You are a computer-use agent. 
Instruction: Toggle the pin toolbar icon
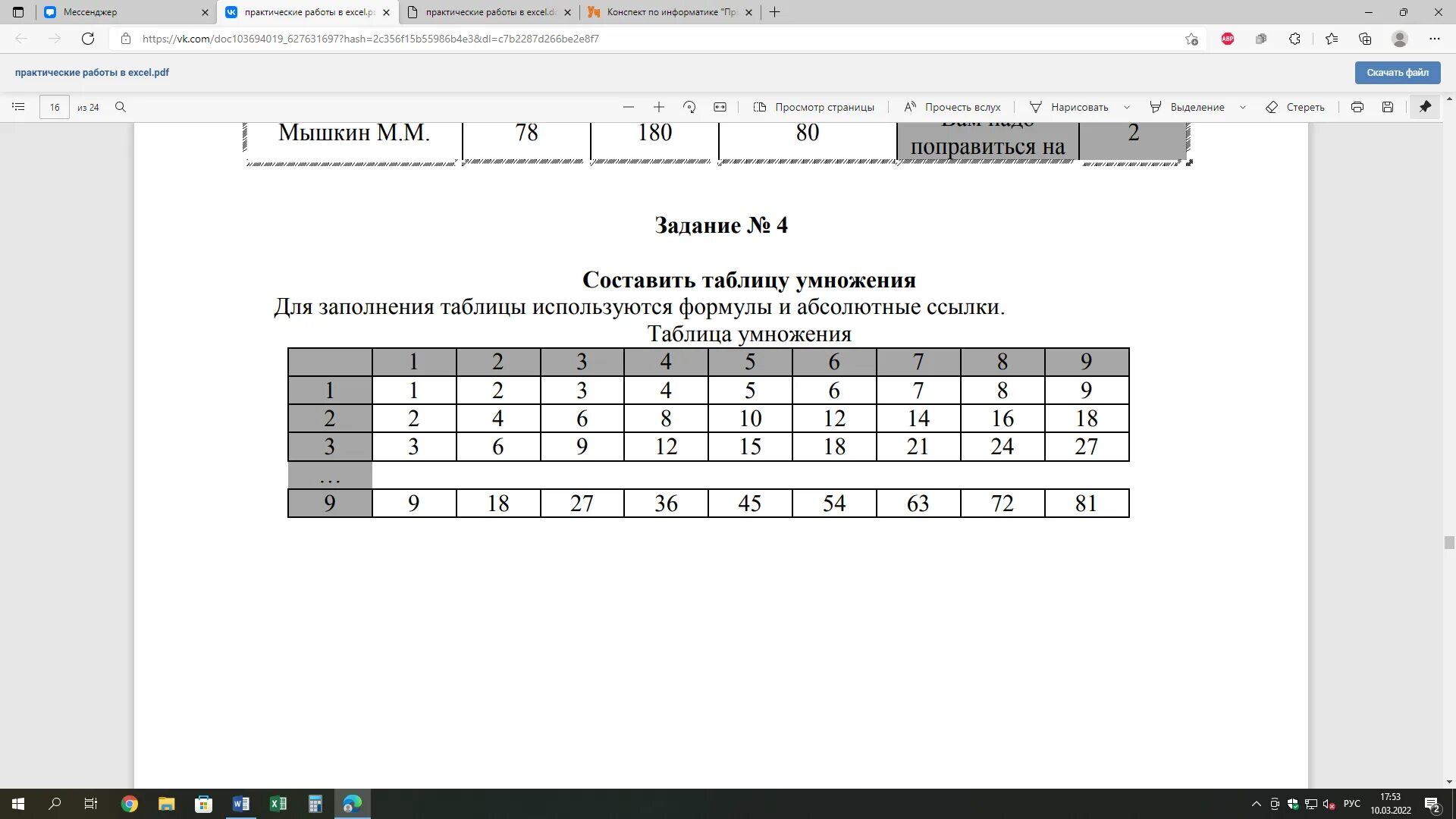coord(1425,107)
